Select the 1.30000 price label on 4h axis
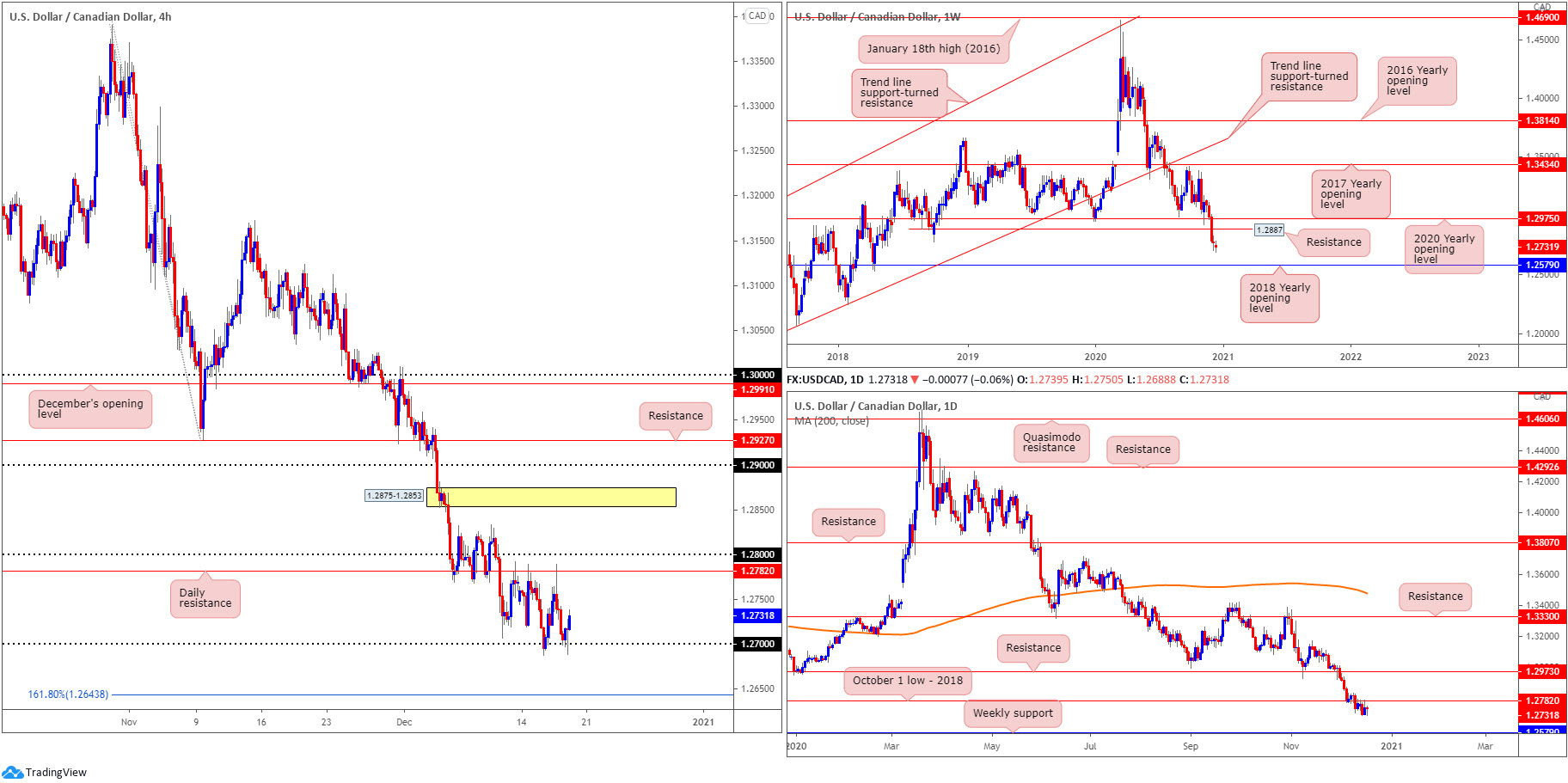Screen dimensions: 1568x783 pos(757,375)
